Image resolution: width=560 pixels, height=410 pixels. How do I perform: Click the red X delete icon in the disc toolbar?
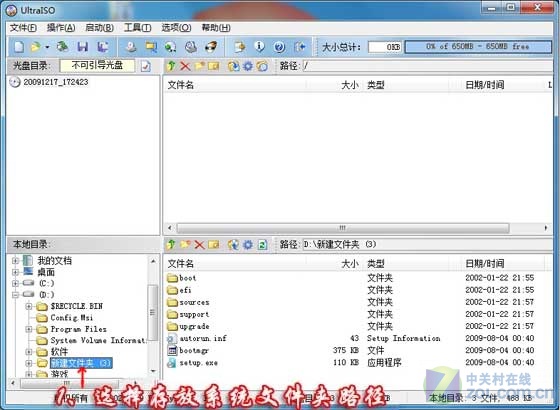coord(185,66)
